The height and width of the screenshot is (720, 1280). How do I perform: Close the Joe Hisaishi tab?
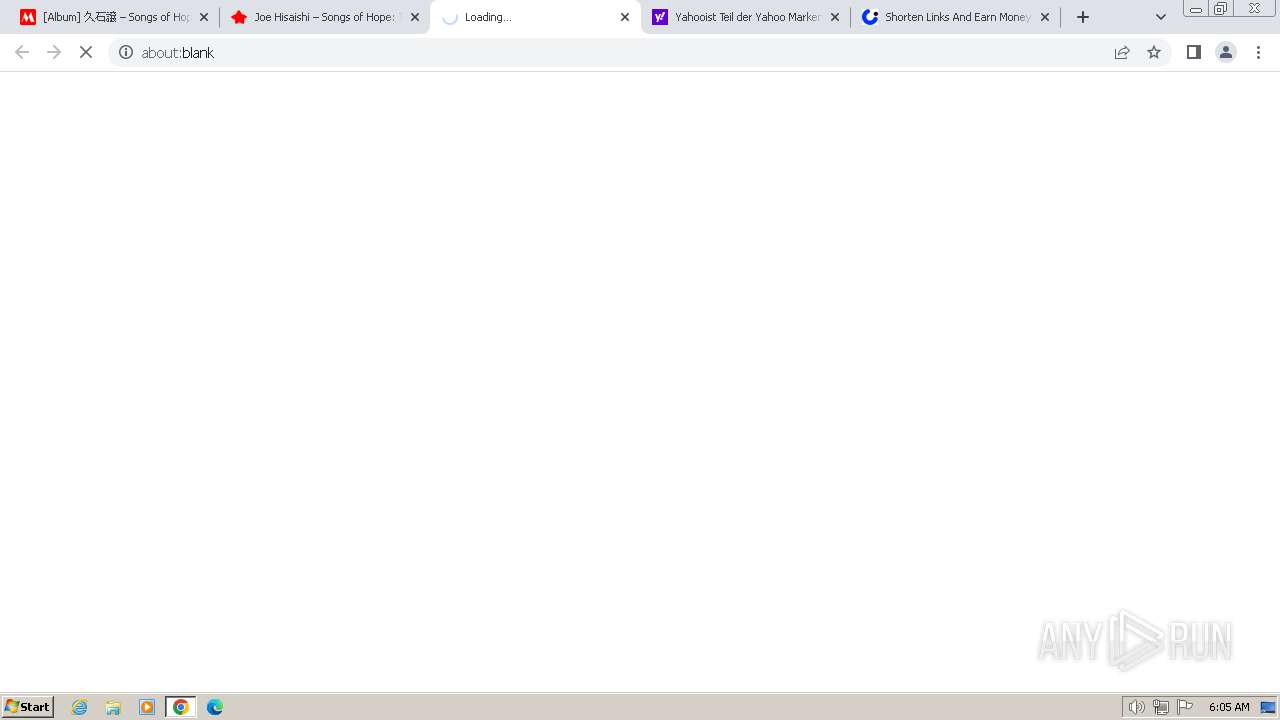[415, 17]
